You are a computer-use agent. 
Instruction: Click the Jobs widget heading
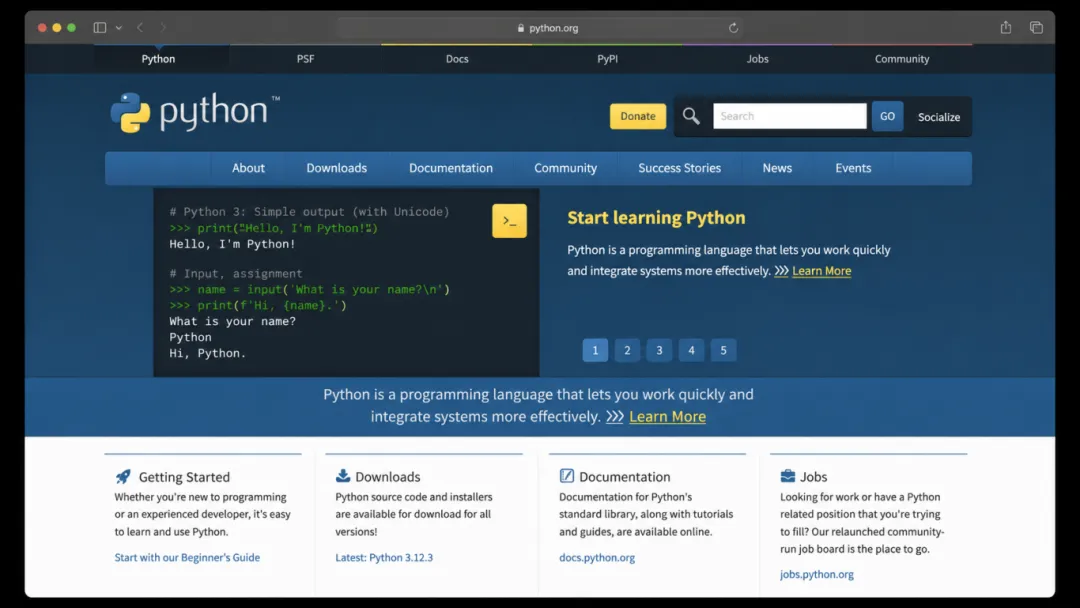tap(813, 476)
